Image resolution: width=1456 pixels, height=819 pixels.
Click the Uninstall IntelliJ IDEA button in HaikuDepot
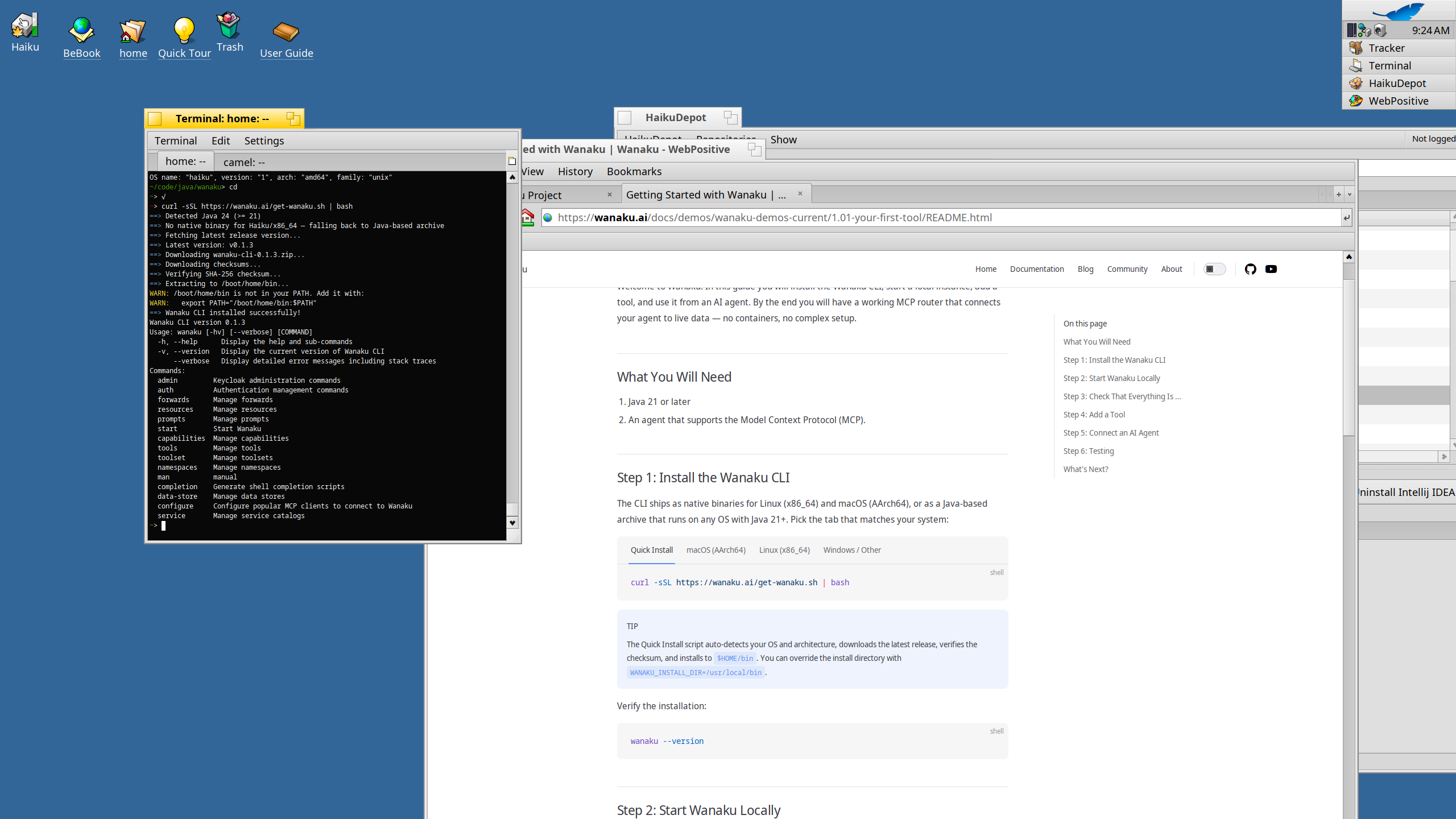(x=1406, y=492)
